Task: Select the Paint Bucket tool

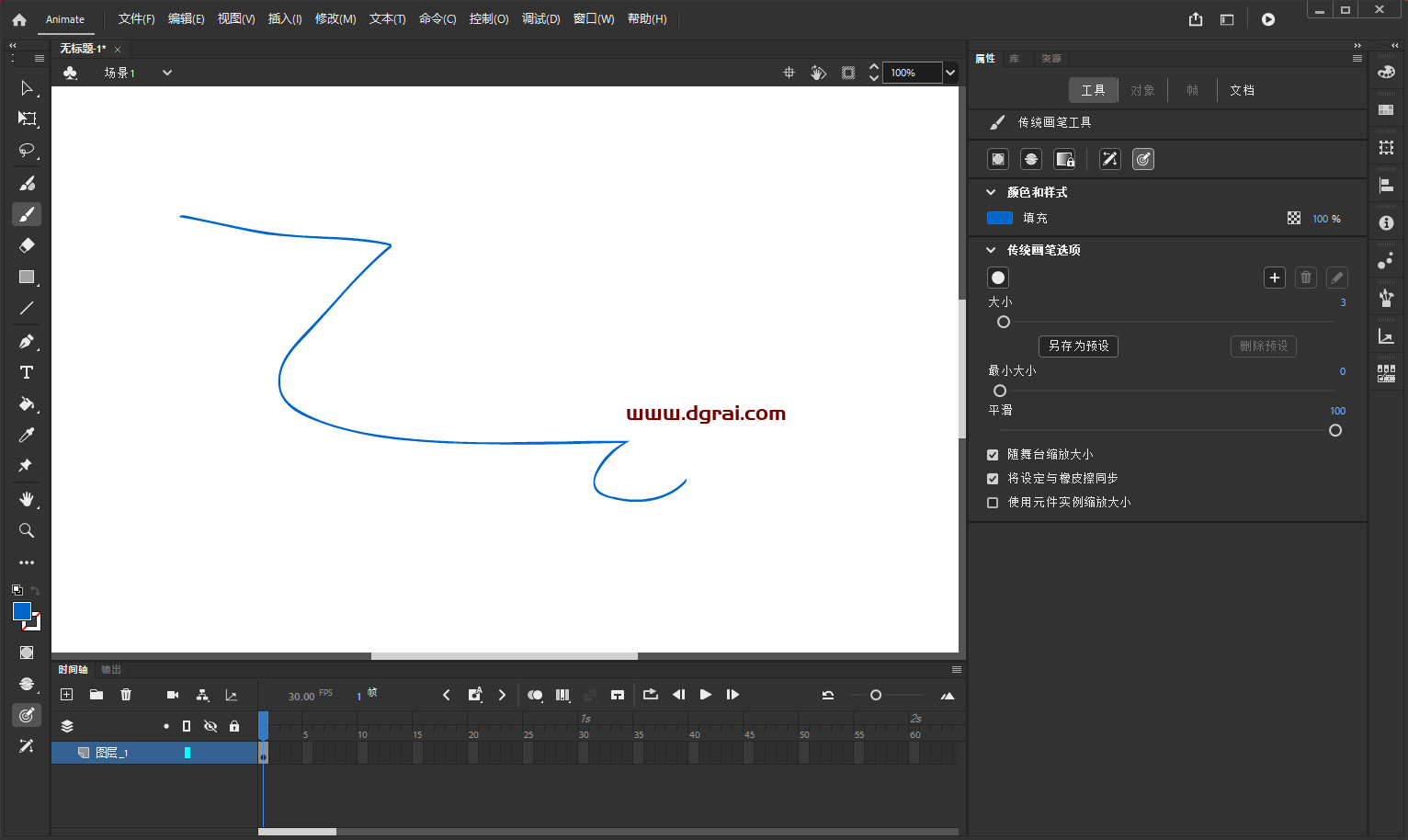Action: pos(27,403)
